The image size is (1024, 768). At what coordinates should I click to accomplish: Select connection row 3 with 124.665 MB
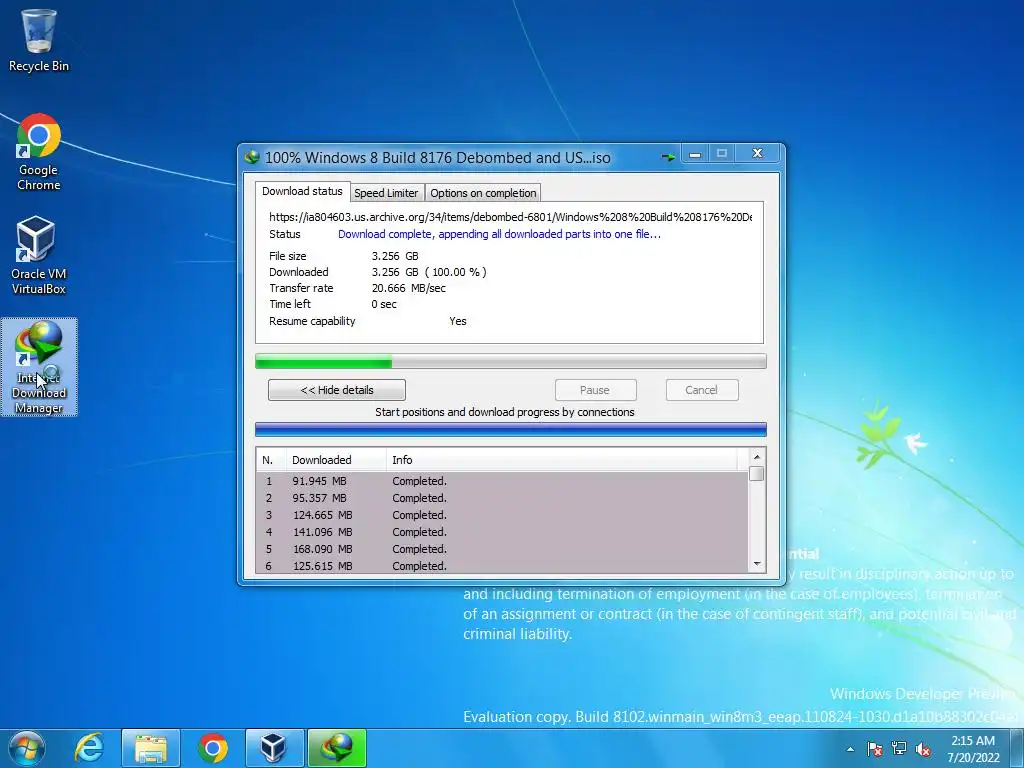point(502,515)
